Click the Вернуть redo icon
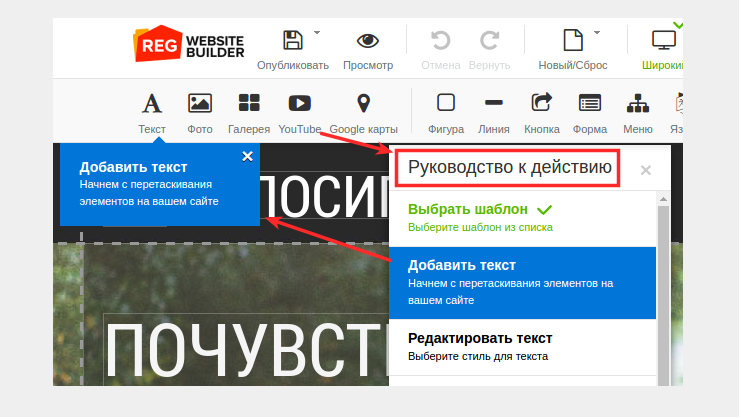The width and height of the screenshot is (741, 419). coord(489,41)
